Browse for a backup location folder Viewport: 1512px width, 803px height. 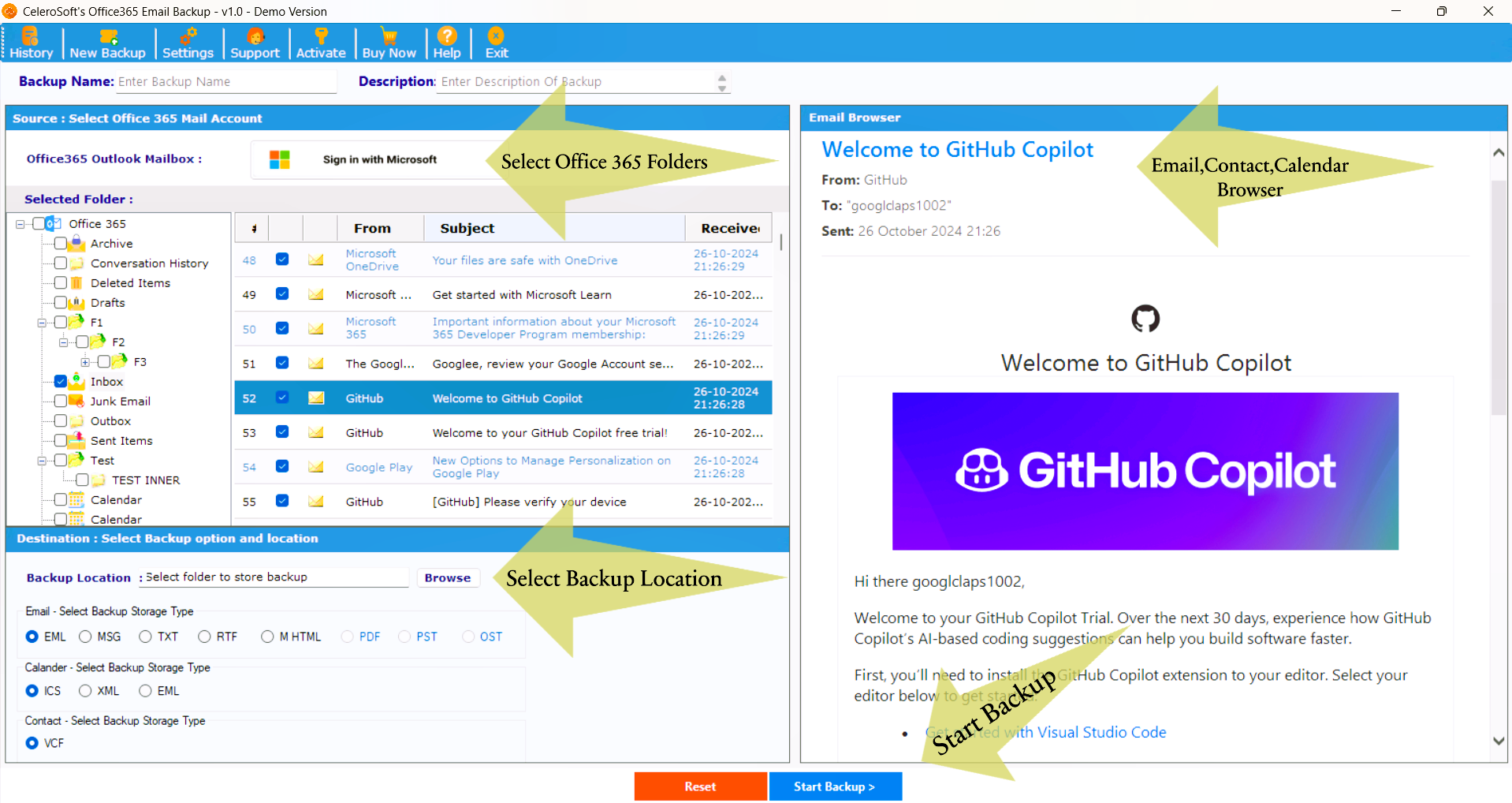[x=448, y=577]
